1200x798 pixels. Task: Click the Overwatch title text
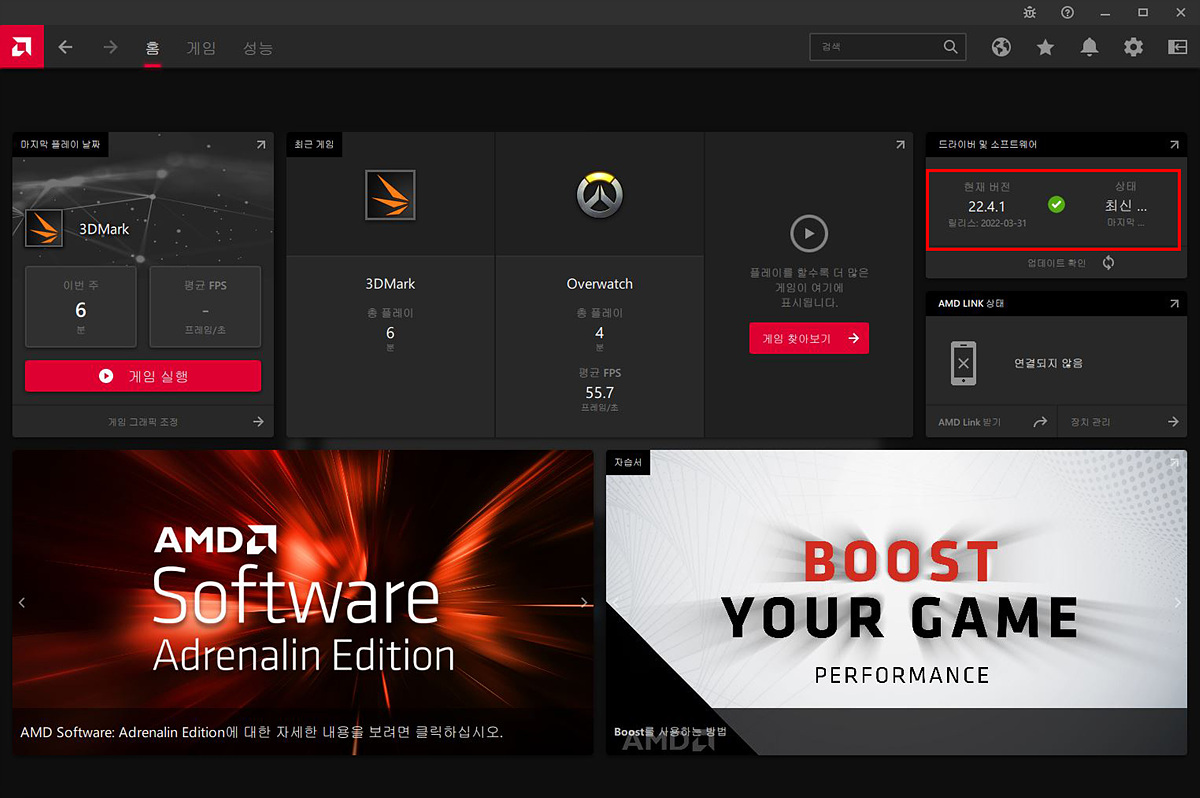tap(600, 284)
